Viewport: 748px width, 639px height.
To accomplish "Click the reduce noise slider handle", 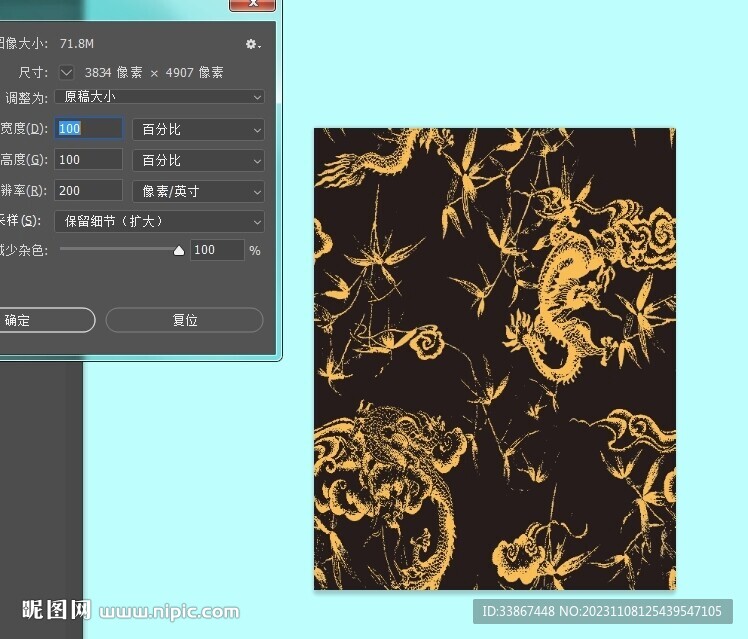I will click(179, 250).
